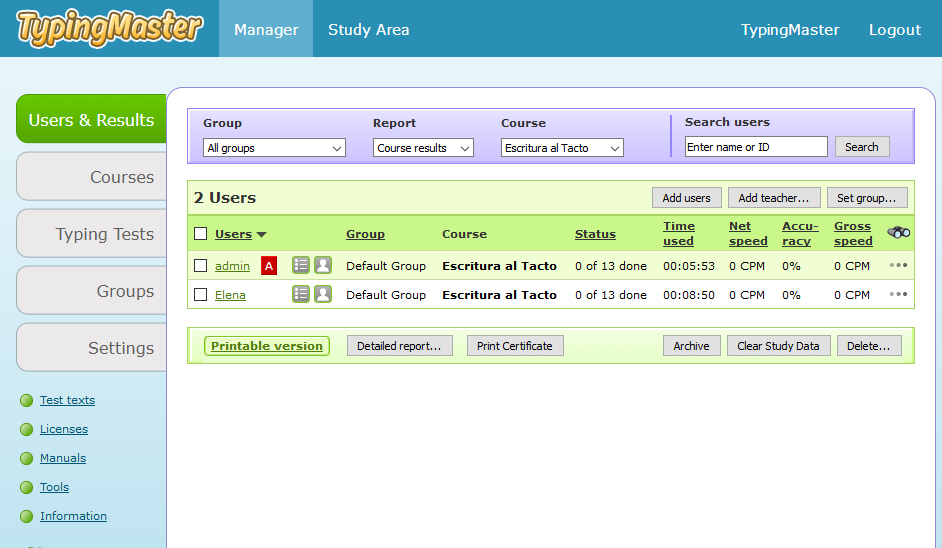This screenshot has height=548, width=942.
Task: Click the green bullet beside Manuals
Action: point(26,458)
